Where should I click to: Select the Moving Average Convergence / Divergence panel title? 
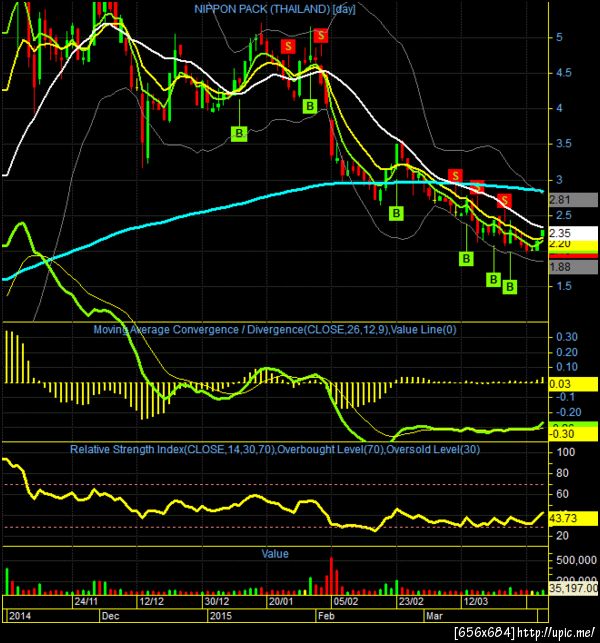(275, 330)
